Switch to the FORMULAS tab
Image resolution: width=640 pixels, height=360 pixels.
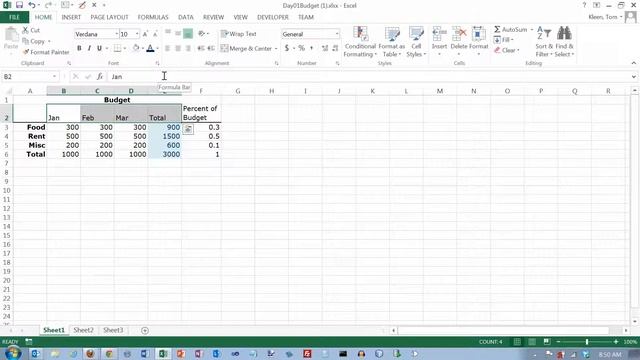[x=153, y=17]
